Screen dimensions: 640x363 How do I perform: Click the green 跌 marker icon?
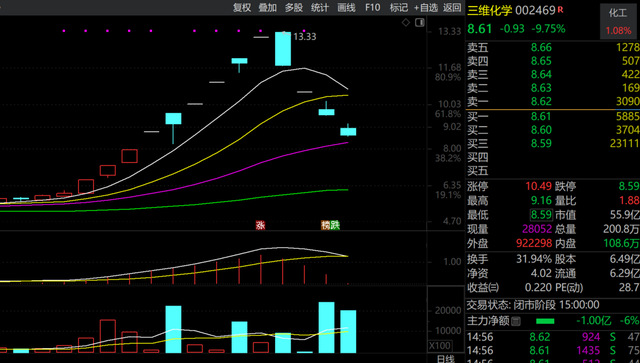coord(335,225)
